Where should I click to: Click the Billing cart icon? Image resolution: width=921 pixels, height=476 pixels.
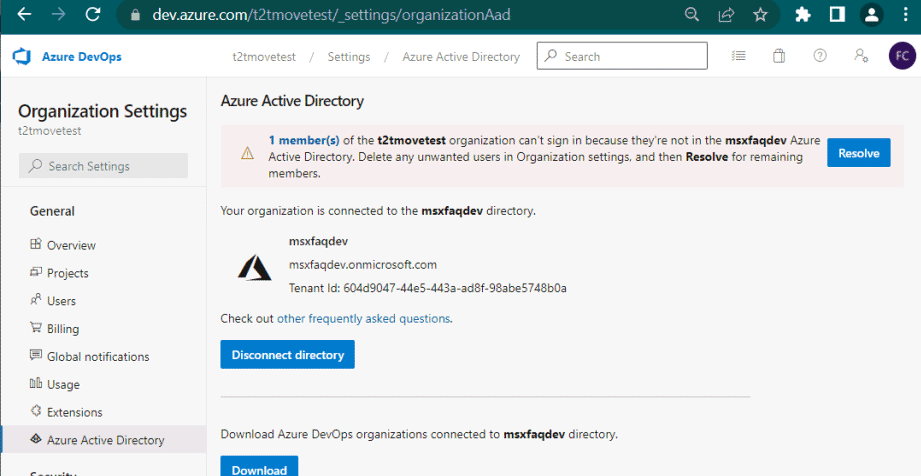[x=36, y=327]
